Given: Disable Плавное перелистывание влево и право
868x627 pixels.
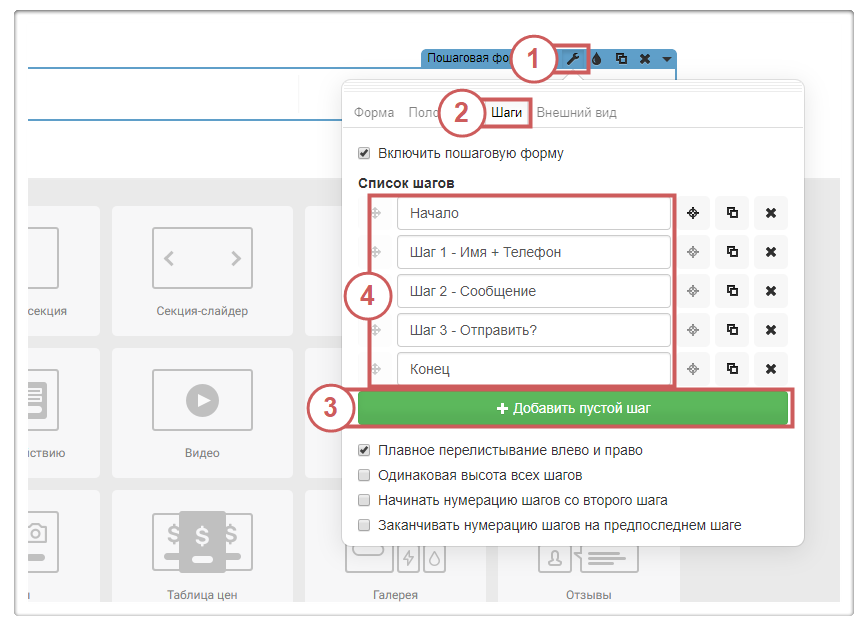Looking at the screenshot, I should 365,450.
